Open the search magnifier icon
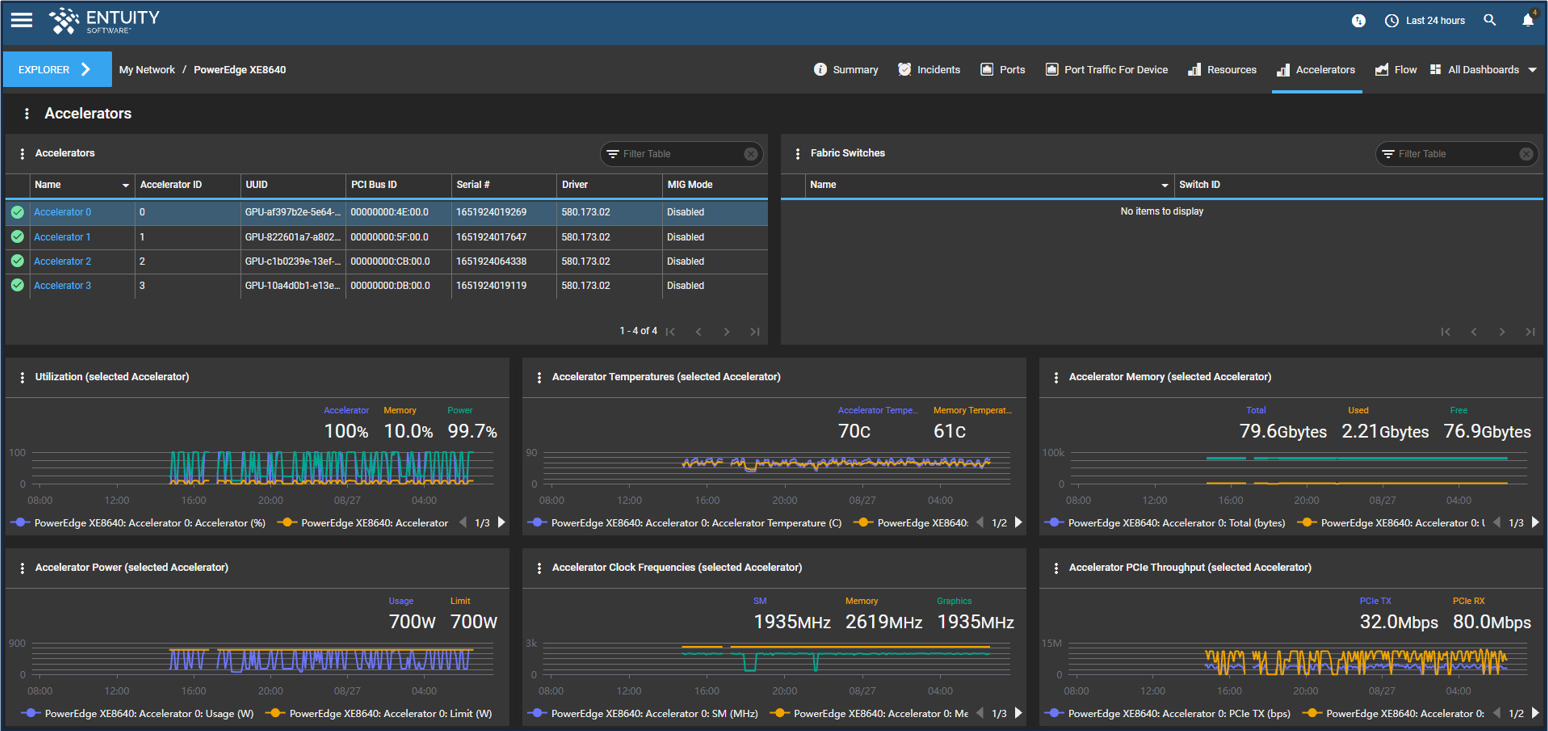1548x731 pixels. pos(1490,20)
